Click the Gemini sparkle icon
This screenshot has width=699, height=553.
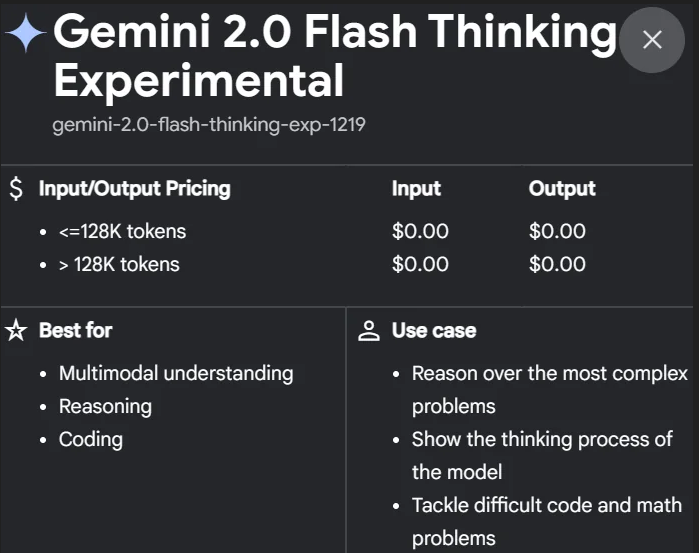point(25,35)
